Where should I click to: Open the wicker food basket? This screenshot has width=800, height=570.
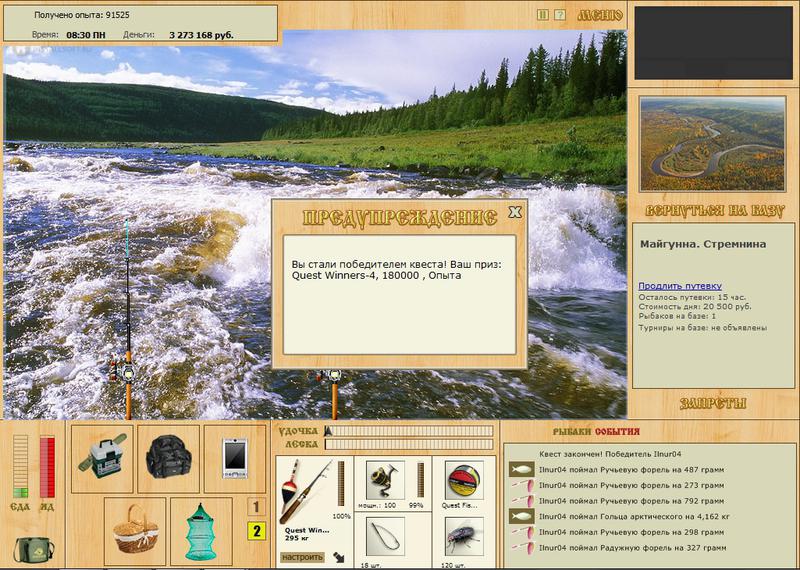(135, 531)
